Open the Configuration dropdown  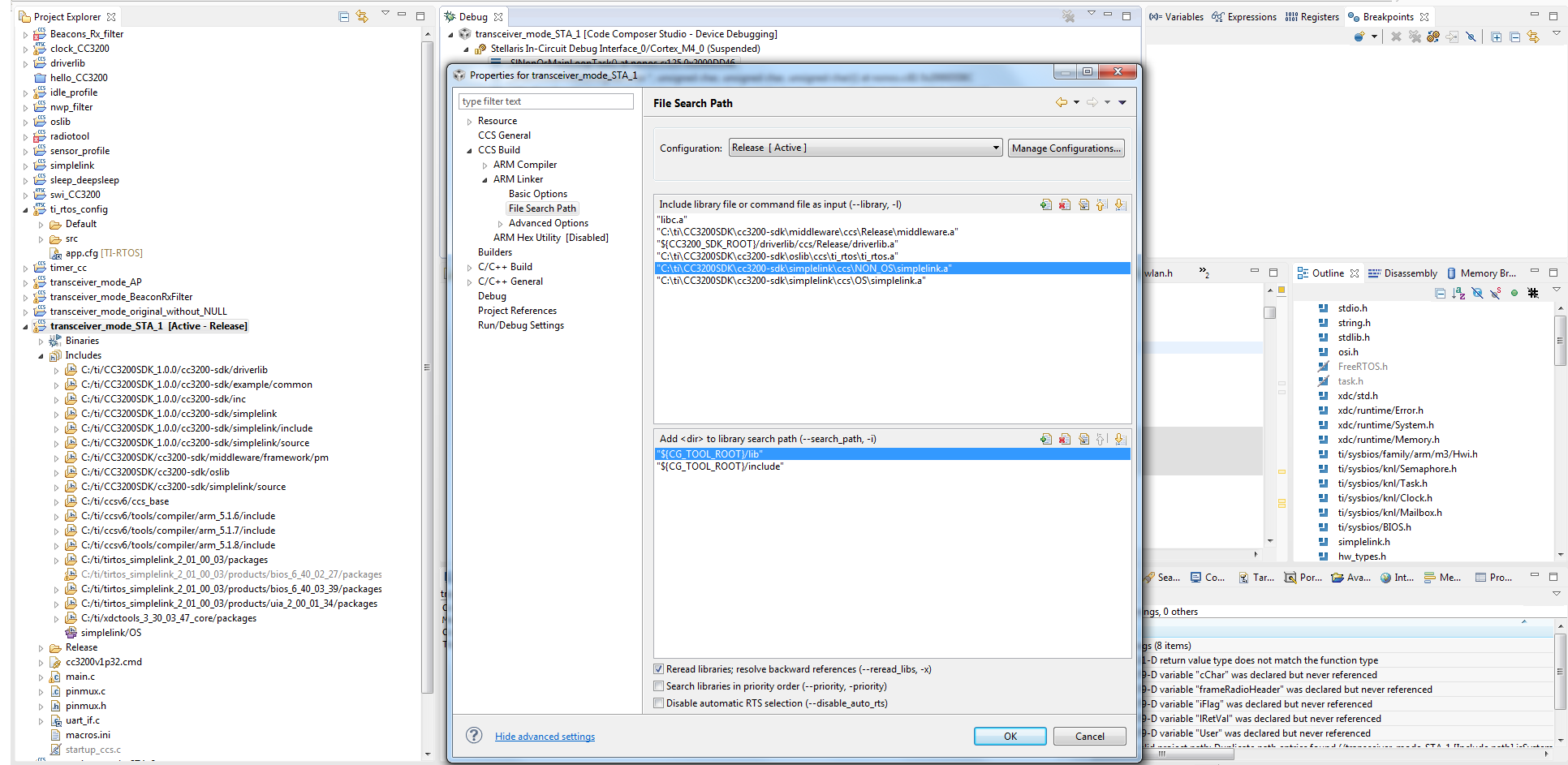point(866,148)
